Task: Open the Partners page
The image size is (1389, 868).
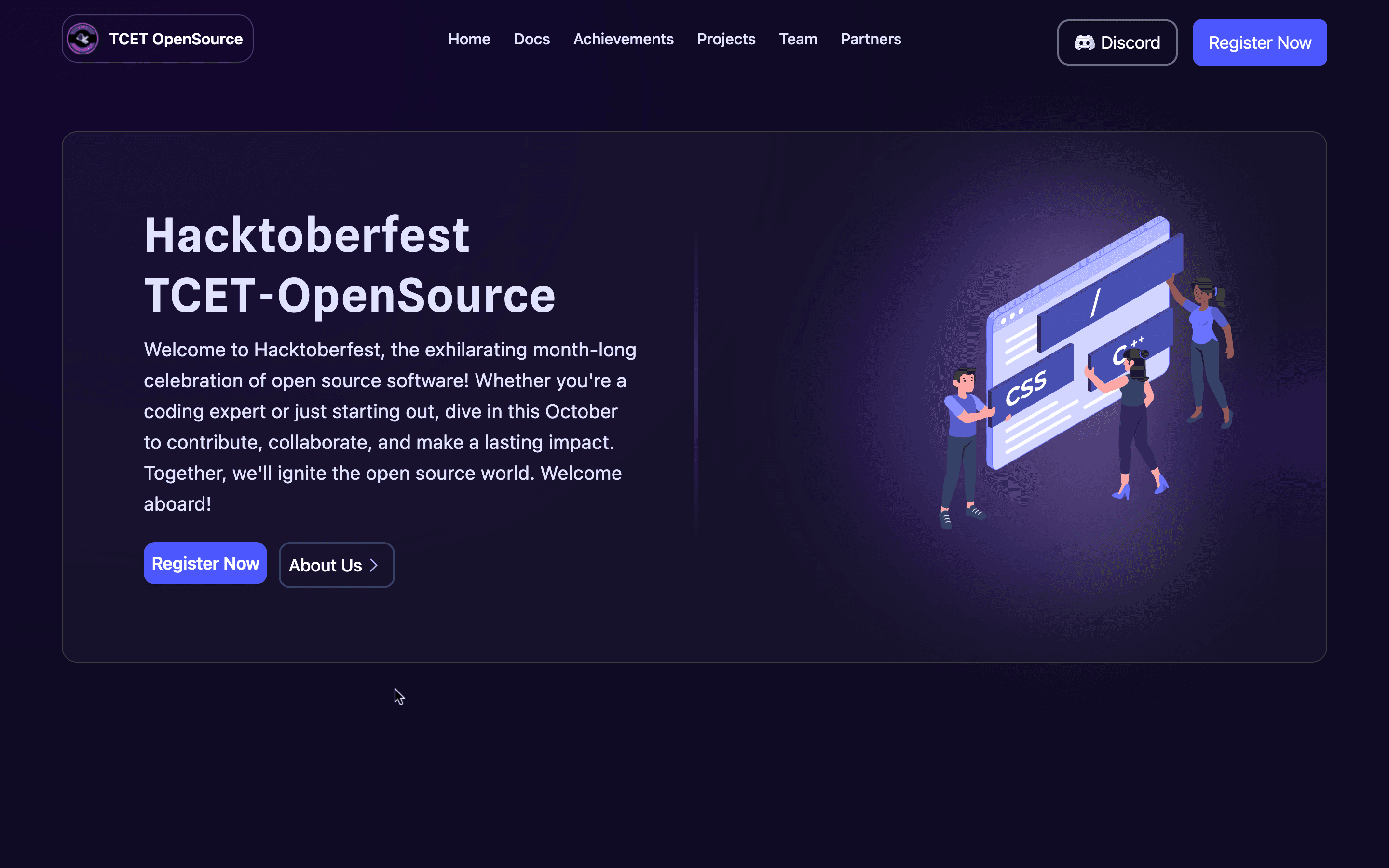Action: [x=871, y=39]
